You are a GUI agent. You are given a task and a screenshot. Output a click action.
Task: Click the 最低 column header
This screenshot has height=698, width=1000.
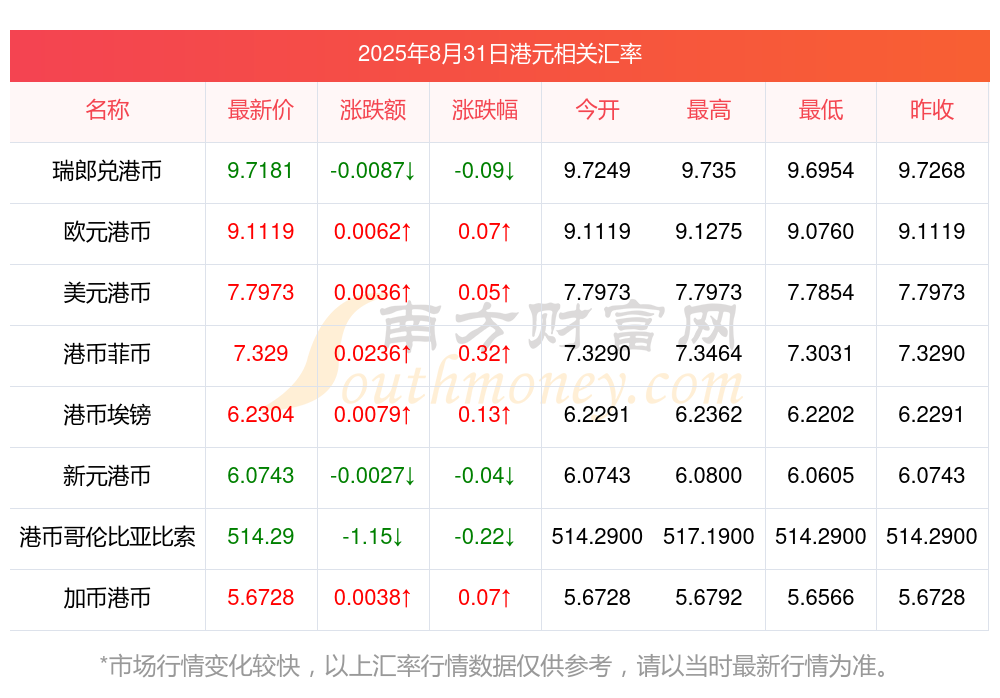820,110
